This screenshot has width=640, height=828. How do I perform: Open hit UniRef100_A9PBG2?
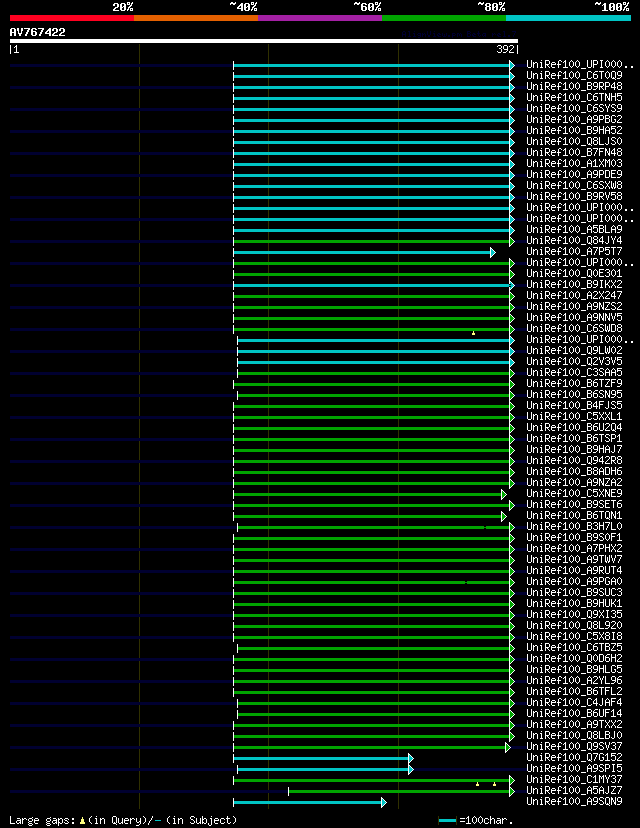(574, 119)
